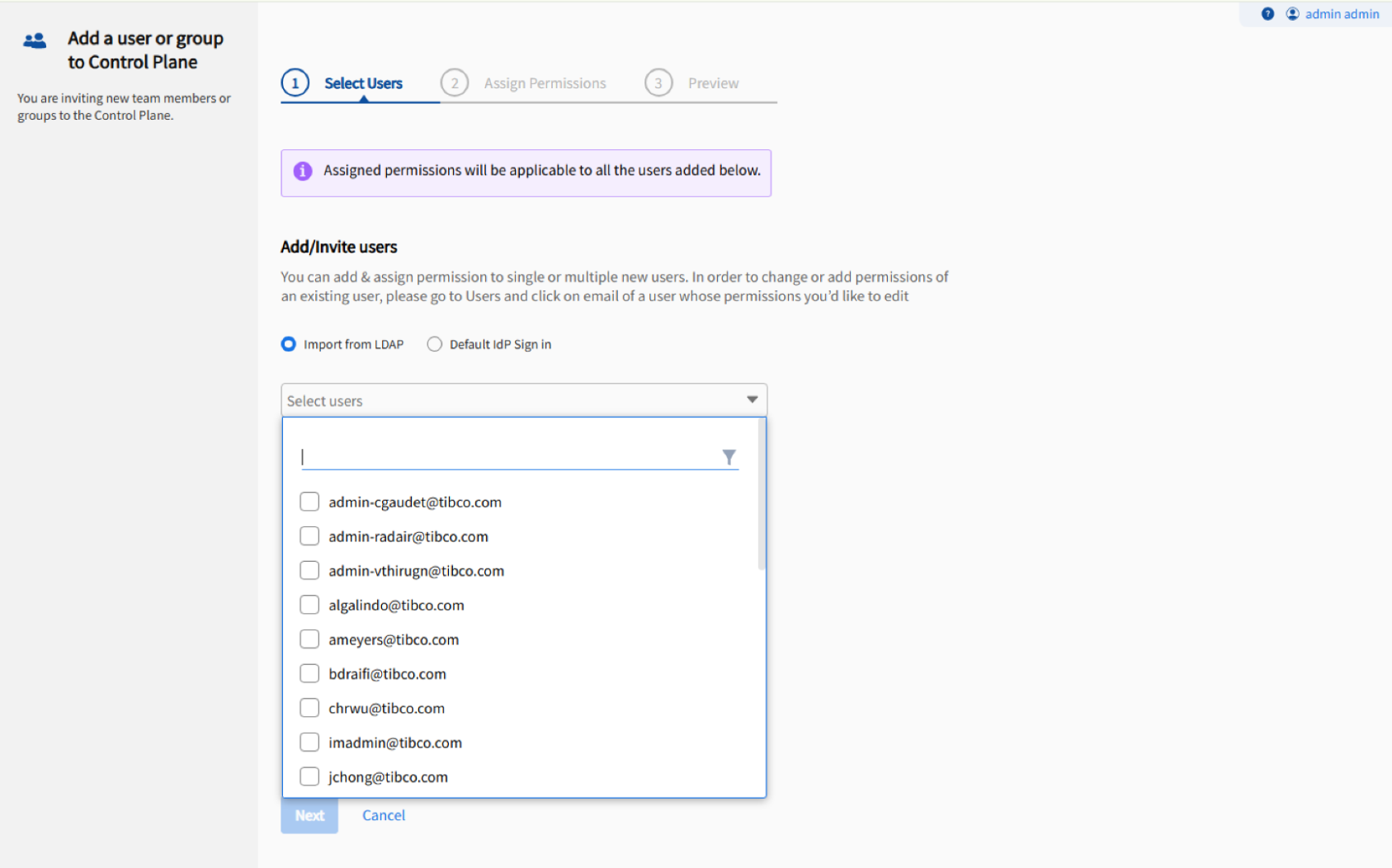Click the filter funnel icon
This screenshot has height=868, width=1392.
point(729,457)
